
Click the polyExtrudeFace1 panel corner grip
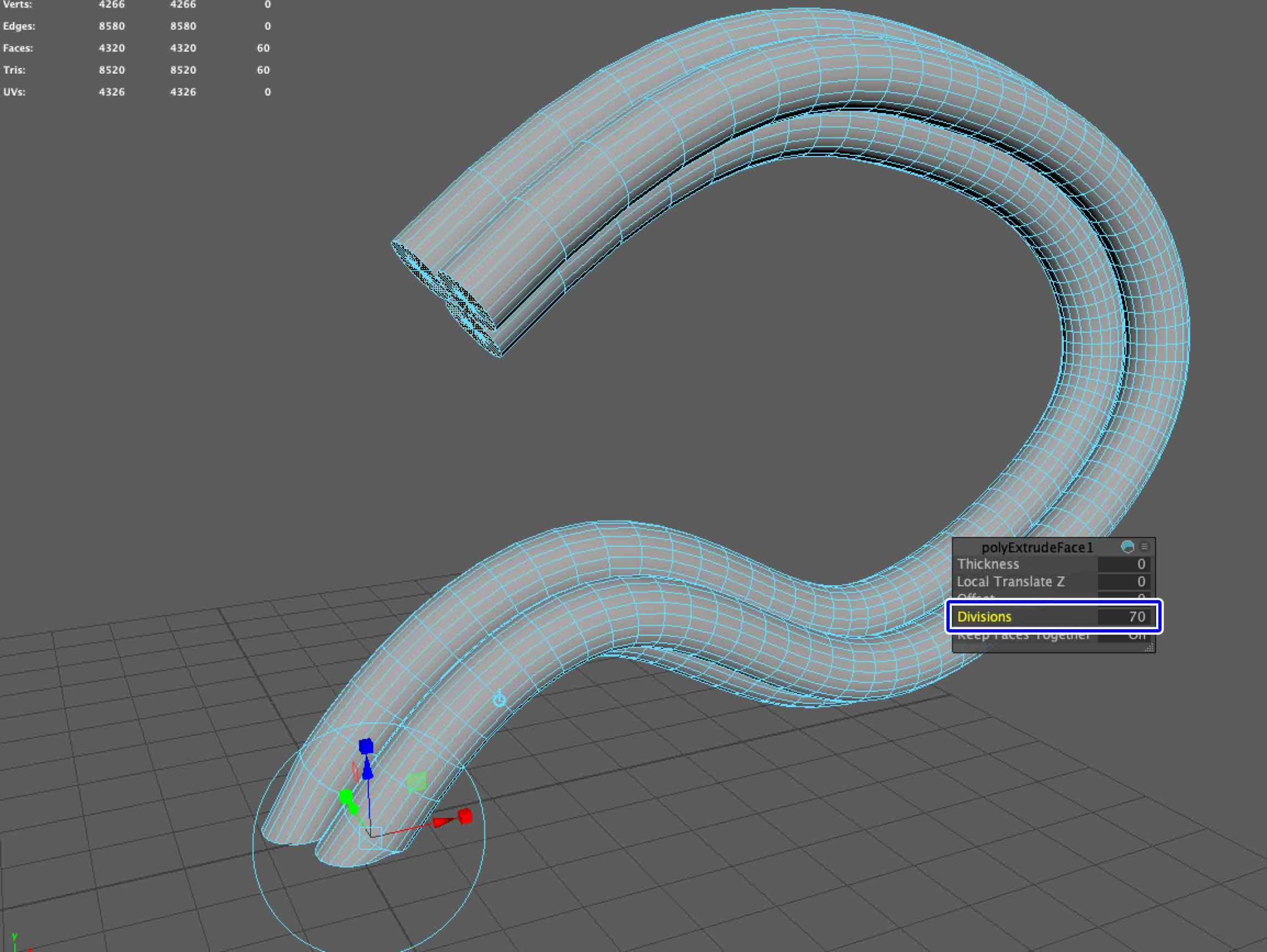[1149, 647]
